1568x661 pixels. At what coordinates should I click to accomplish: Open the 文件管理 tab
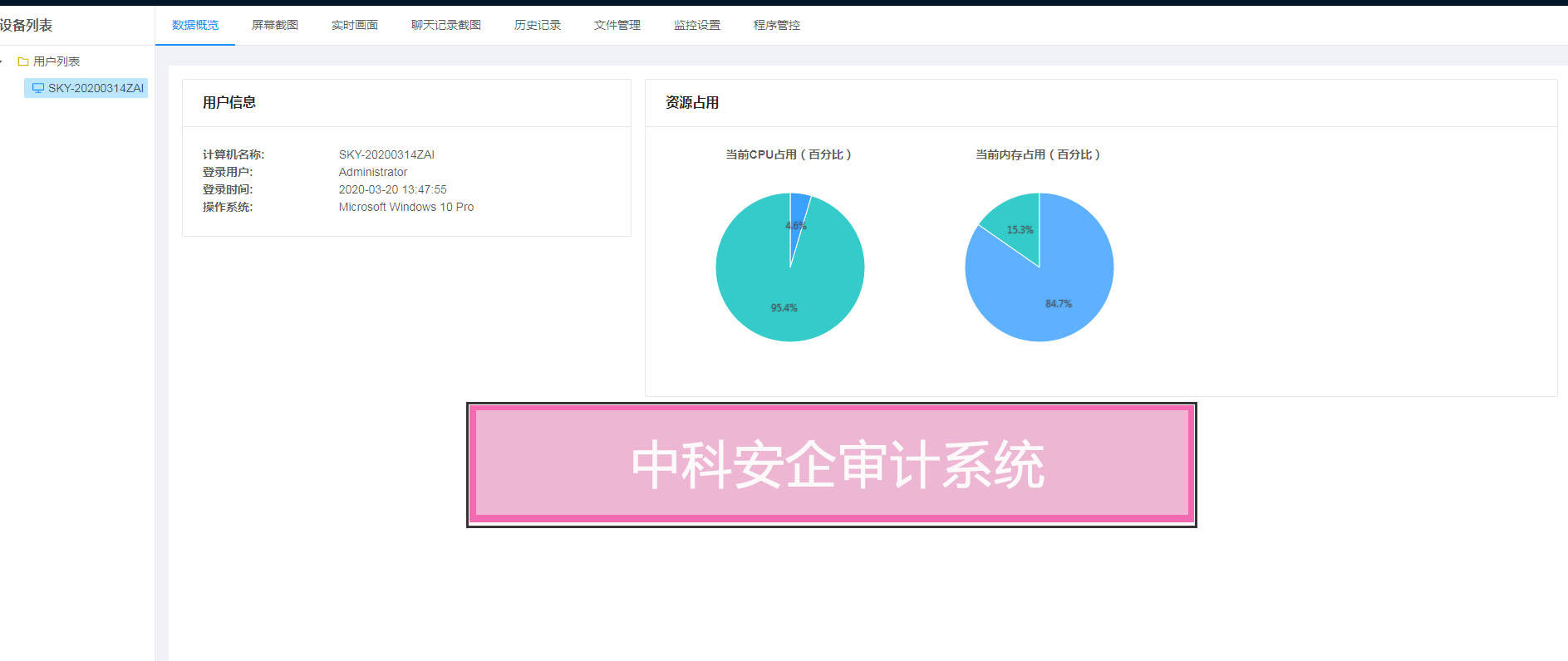(x=617, y=25)
